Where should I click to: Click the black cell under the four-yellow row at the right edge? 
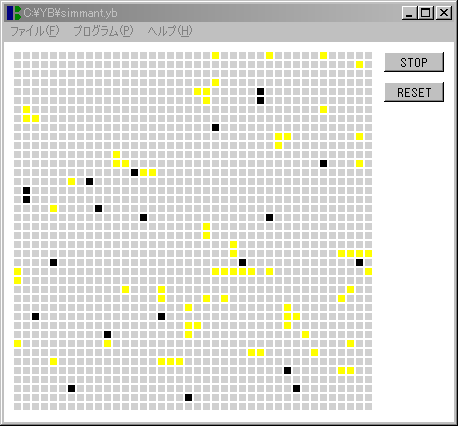359,262
